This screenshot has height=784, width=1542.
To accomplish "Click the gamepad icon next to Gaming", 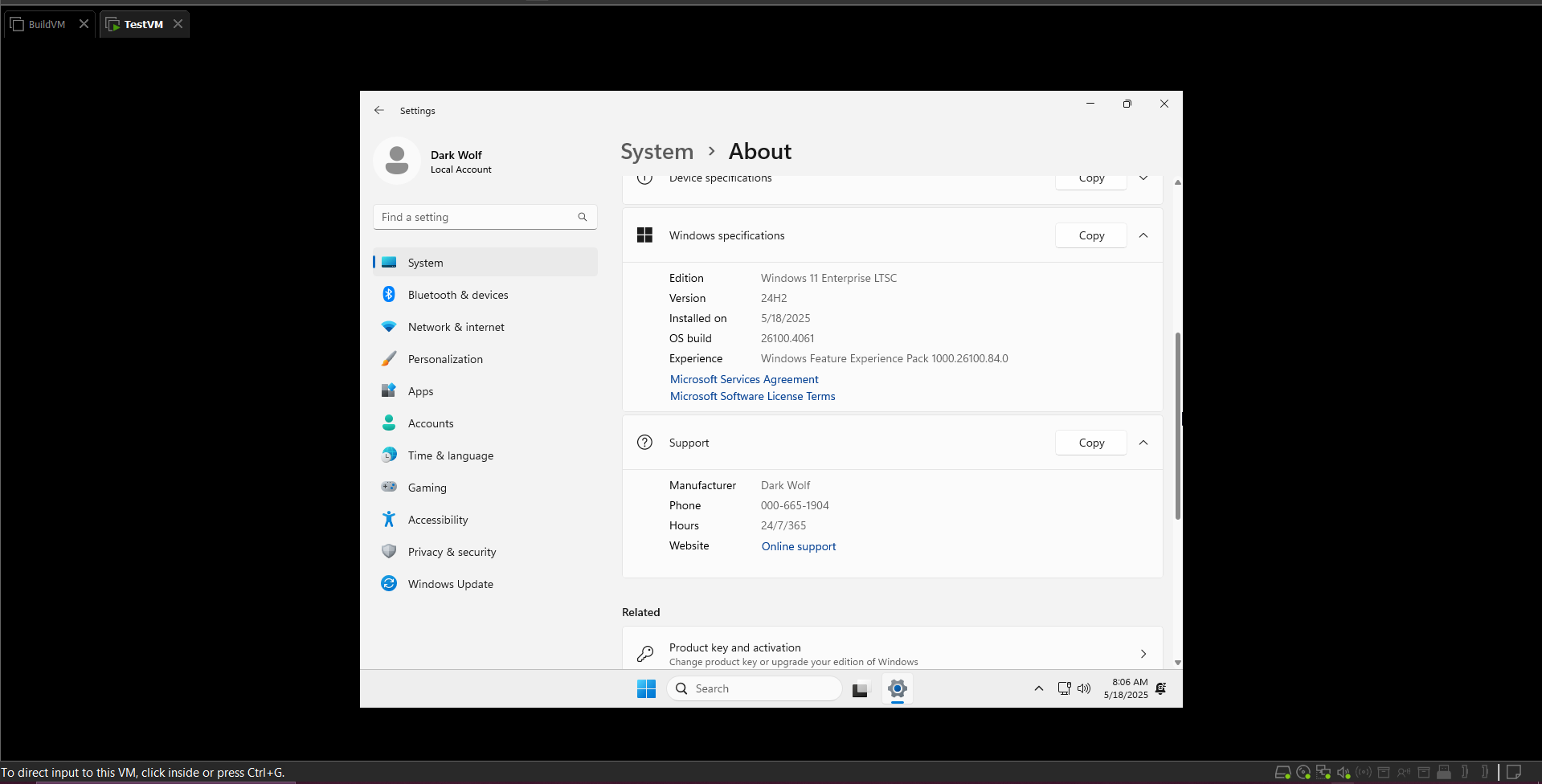I will (x=389, y=487).
